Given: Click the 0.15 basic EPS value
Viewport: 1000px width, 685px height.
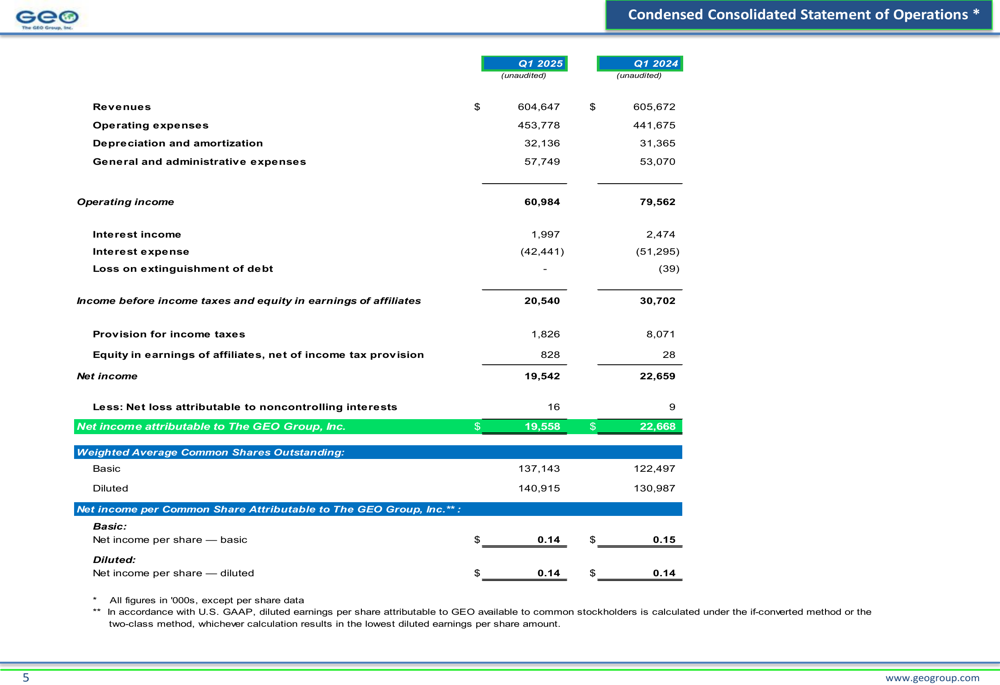Looking at the screenshot, I should click(x=664, y=540).
